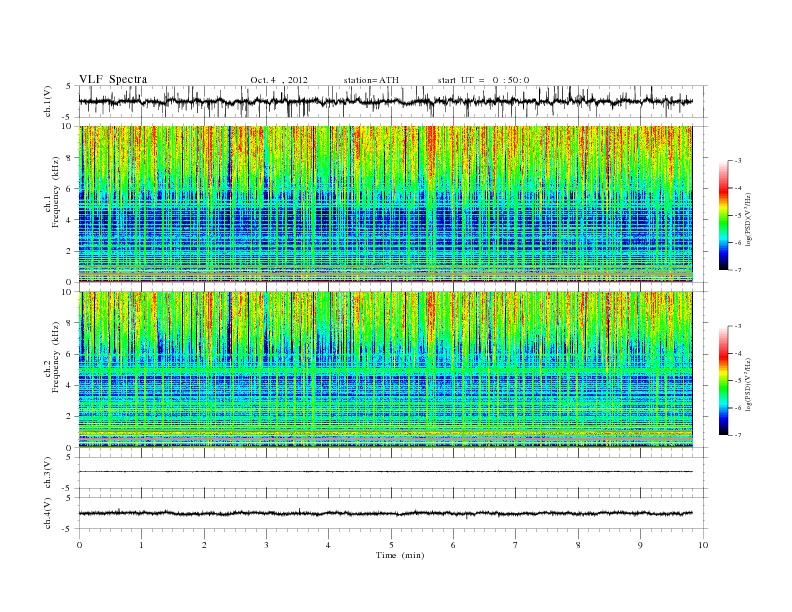The width and height of the screenshot is (792, 612).
Task: Click the "8" kHz tick of ch.2 spectrogram
Action: pos(69,323)
